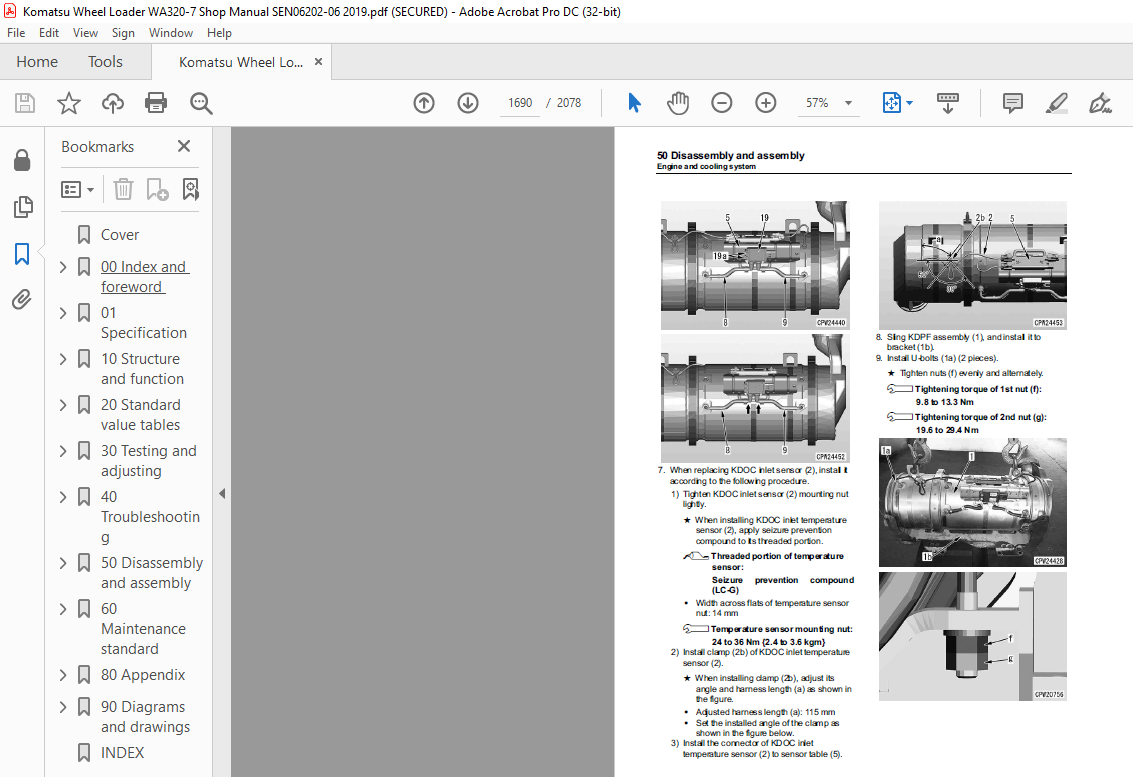This screenshot has height=777, width=1133.
Task: Expand 80 Appendix bookmark
Action: 63,675
